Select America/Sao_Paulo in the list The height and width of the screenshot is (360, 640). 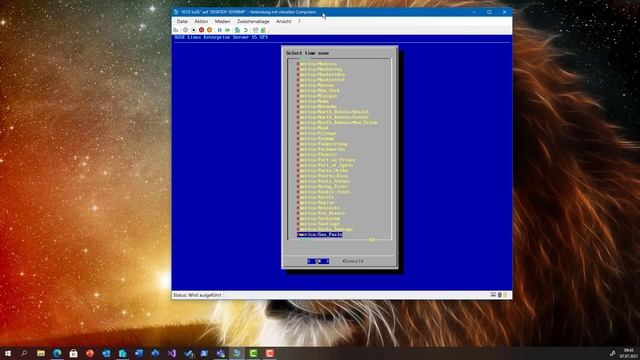click(320, 235)
